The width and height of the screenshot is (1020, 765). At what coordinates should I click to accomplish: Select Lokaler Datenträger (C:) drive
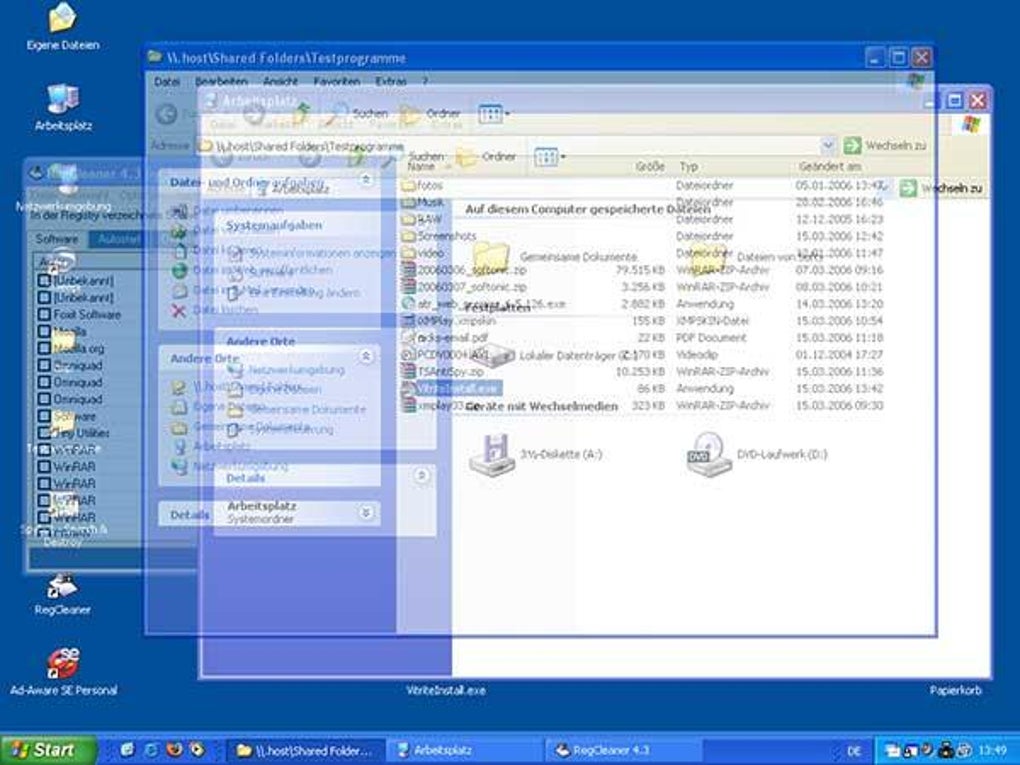click(x=556, y=355)
